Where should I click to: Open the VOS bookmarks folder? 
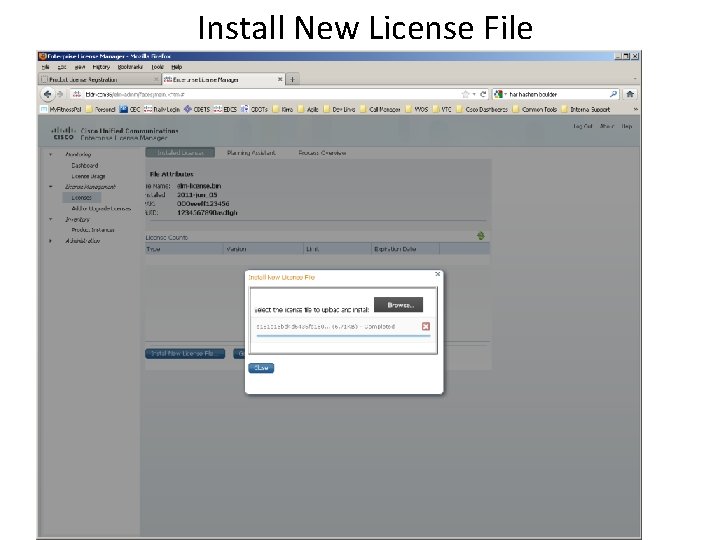tap(416, 109)
